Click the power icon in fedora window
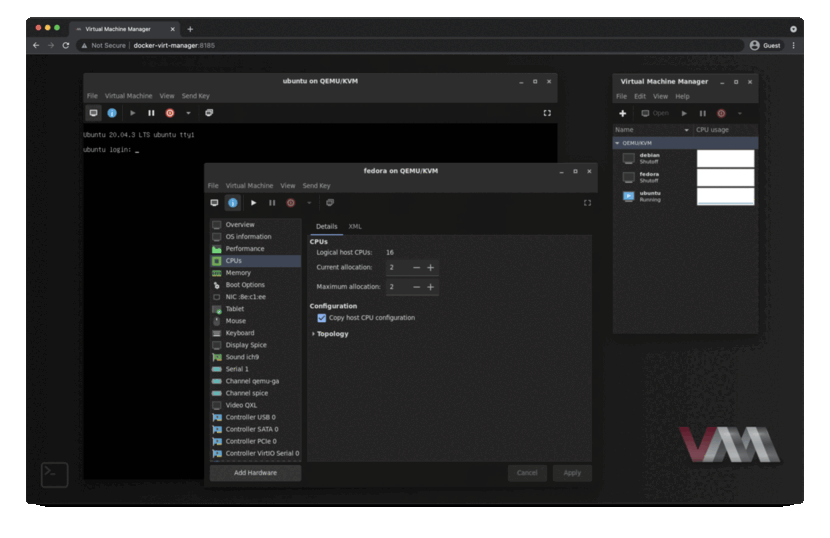This screenshot has height=538, width=830. click(x=291, y=203)
